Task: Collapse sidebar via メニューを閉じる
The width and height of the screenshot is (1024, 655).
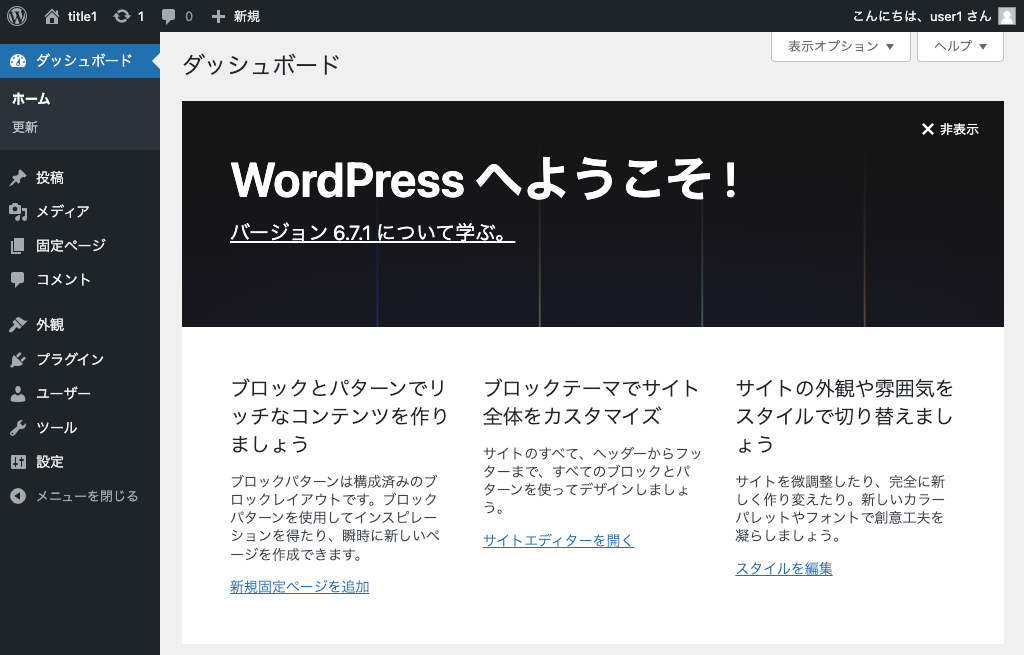Action: (x=80, y=496)
